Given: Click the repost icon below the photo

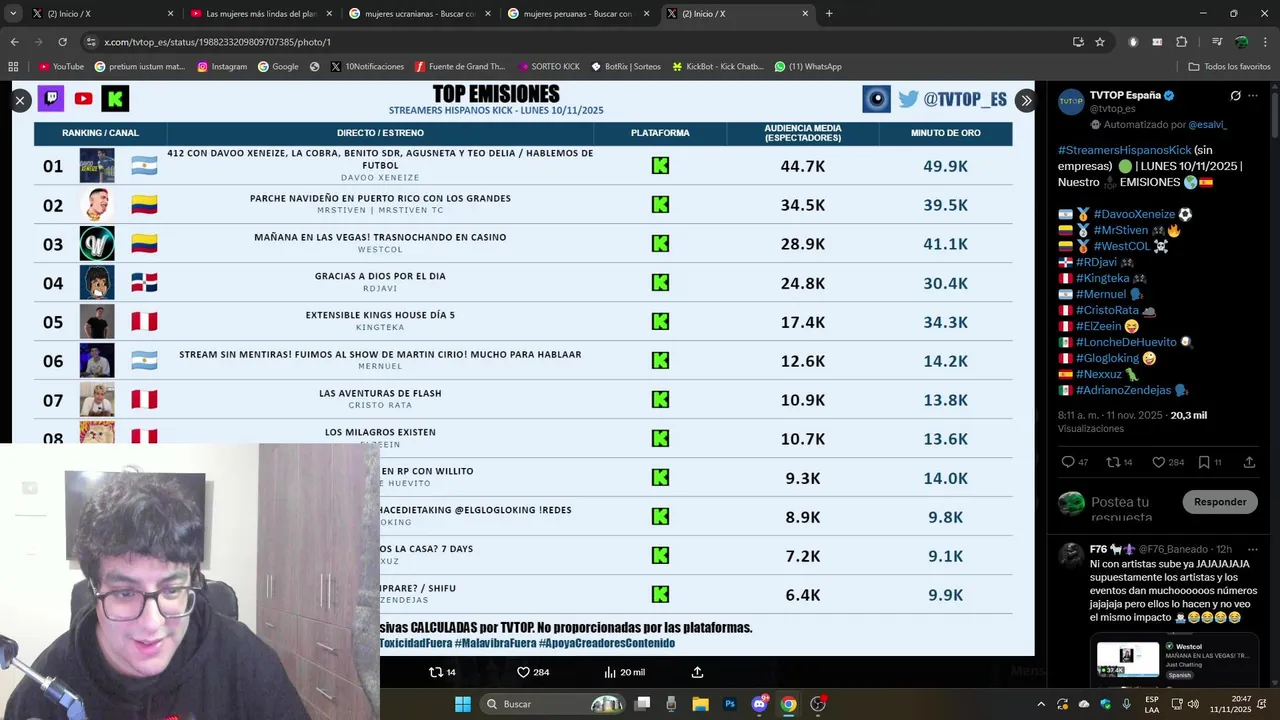Looking at the screenshot, I should click(x=435, y=672).
